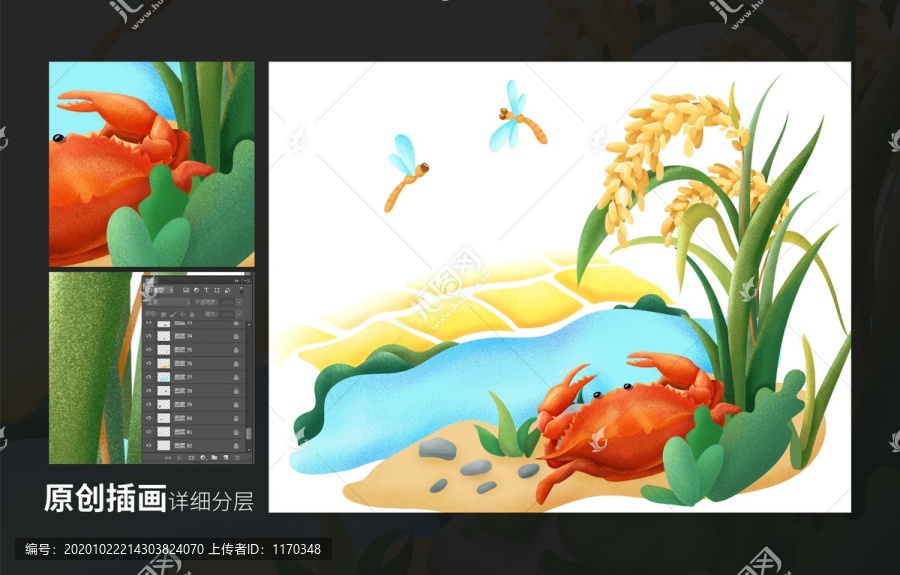Screen dimensions: 900x575
Task: Click the opacity (不透明度) value field
Action: [227, 302]
